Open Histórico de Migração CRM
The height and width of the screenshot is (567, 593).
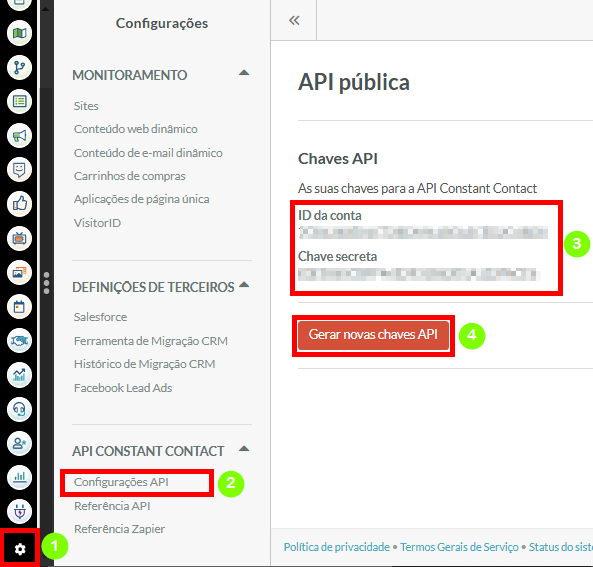145,364
